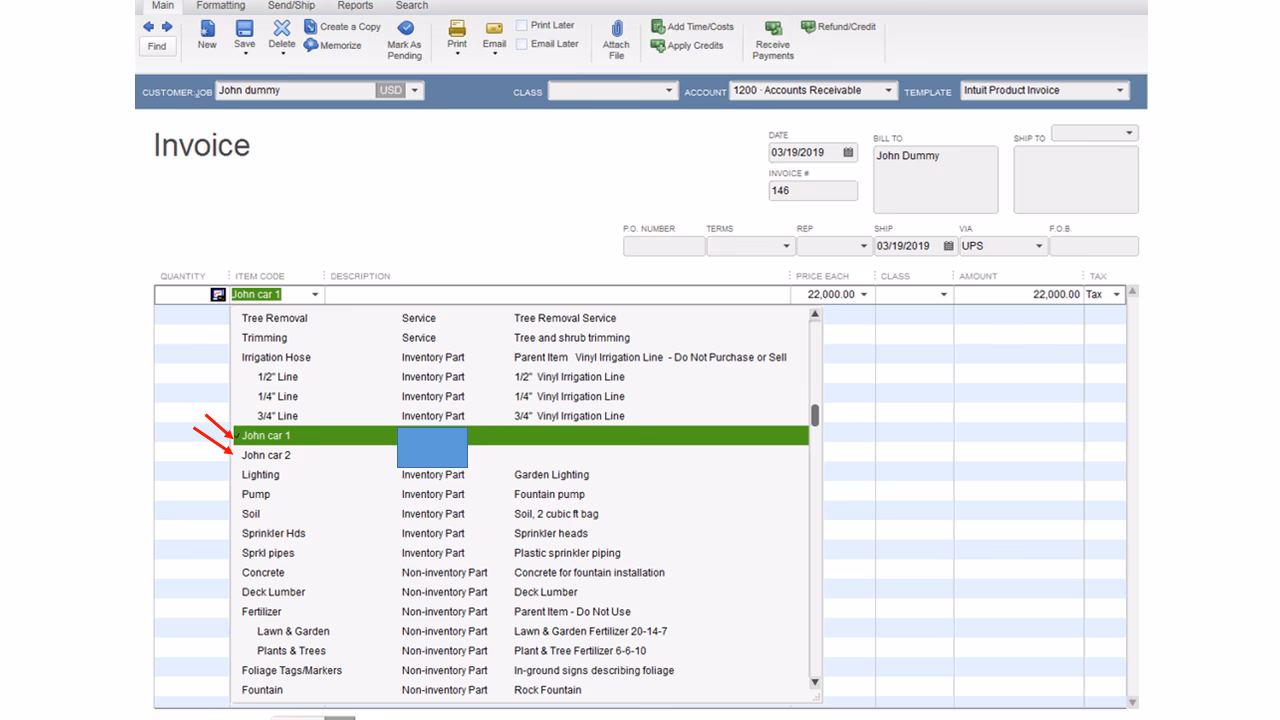Viewport: 1280px width, 720px height.
Task: Expand the Terms dropdown
Action: click(x=785, y=246)
